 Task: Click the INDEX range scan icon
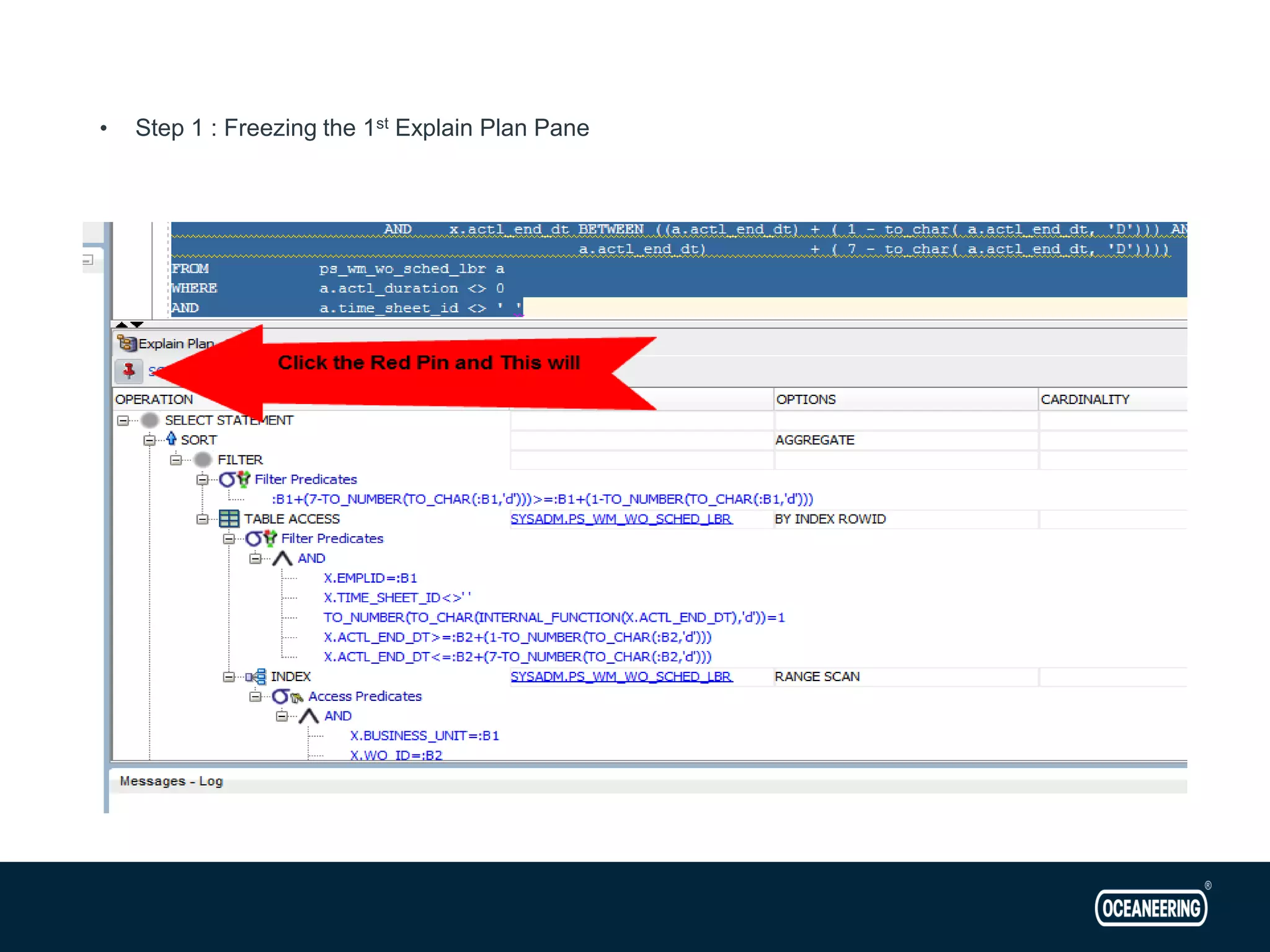[256, 677]
